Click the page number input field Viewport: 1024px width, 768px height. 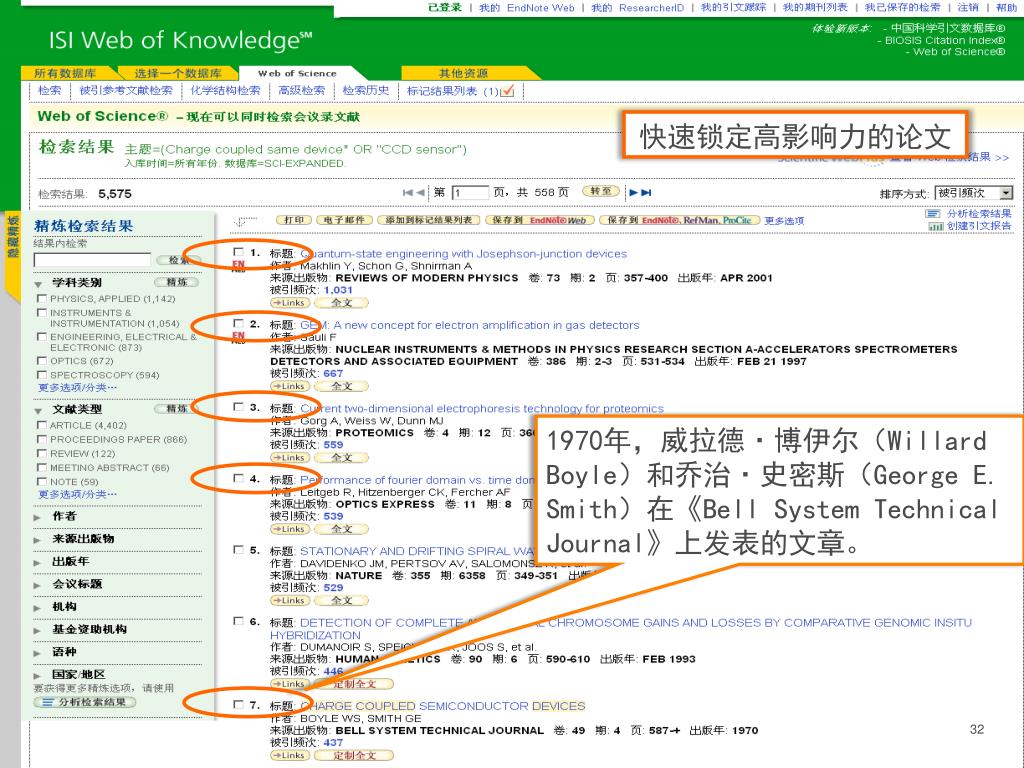tap(470, 193)
